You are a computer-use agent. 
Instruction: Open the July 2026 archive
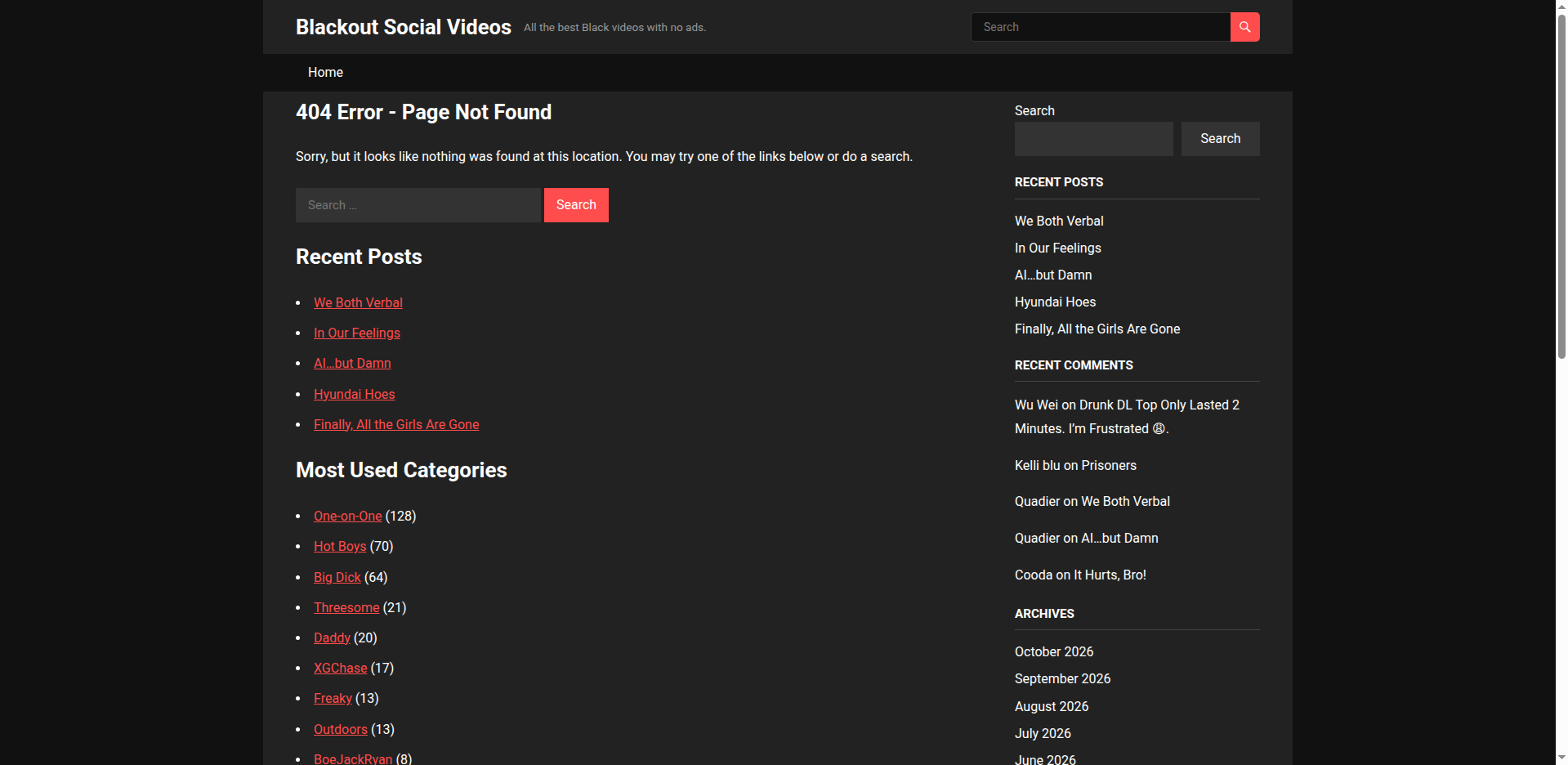tap(1043, 733)
